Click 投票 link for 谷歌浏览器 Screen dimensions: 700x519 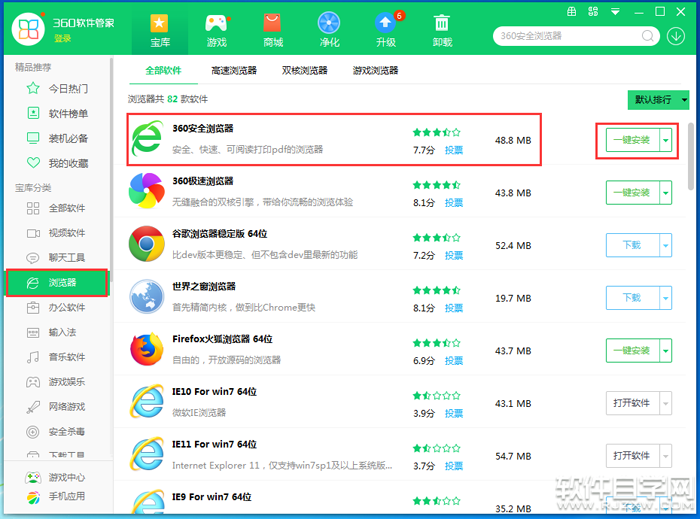coord(454,256)
